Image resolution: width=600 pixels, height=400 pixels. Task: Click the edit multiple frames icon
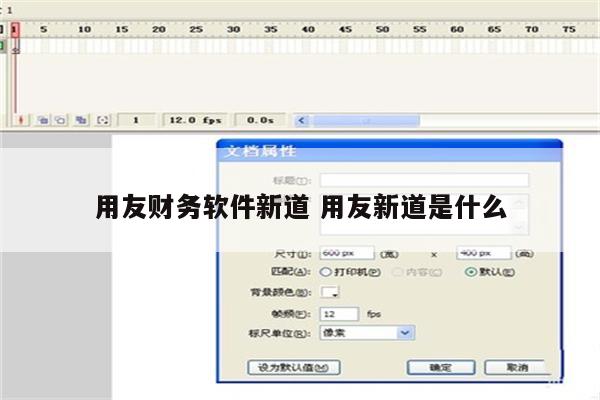pos(81,120)
